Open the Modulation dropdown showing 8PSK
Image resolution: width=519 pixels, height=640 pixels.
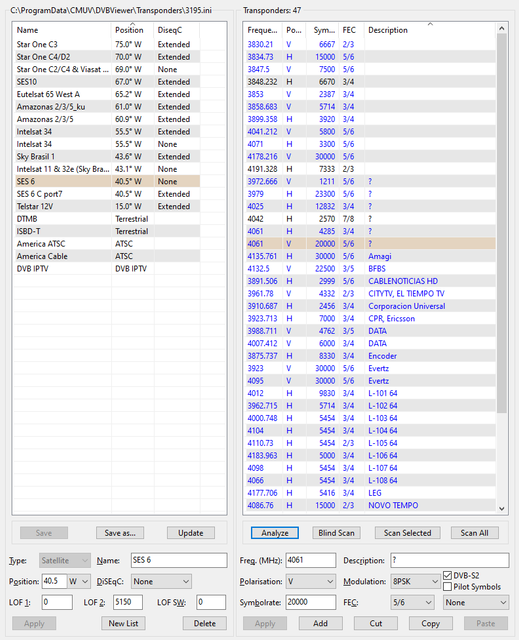[x=415, y=581]
